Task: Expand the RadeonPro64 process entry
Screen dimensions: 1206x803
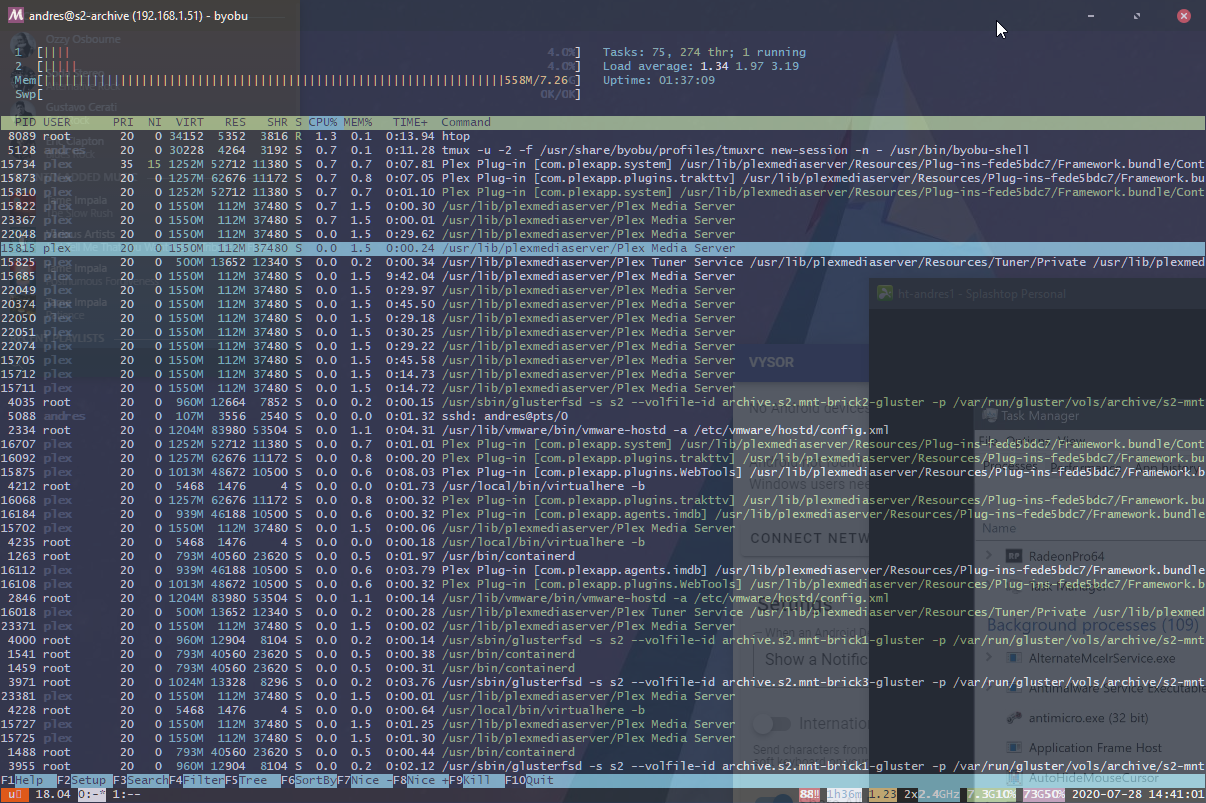Action: pyautogui.click(x=989, y=556)
